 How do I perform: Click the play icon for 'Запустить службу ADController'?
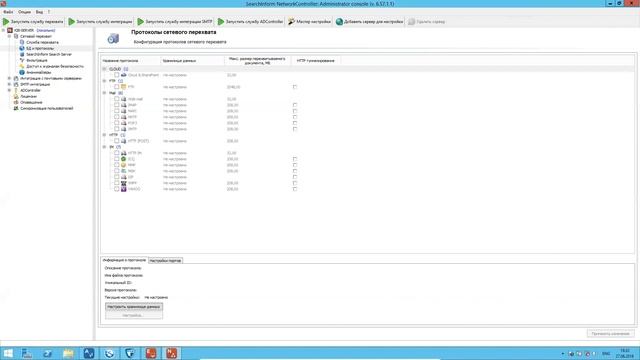pyautogui.click(x=221, y=22)
